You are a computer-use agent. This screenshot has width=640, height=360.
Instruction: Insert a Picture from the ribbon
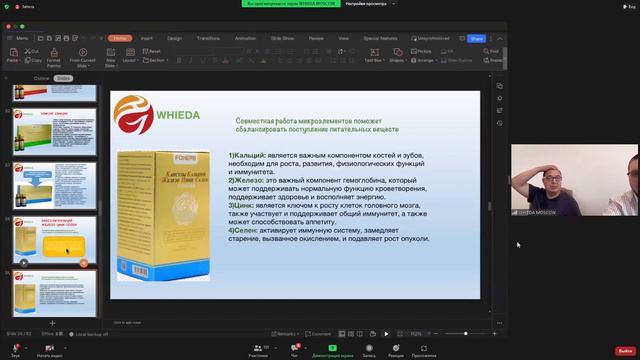[x=421, y=51]
